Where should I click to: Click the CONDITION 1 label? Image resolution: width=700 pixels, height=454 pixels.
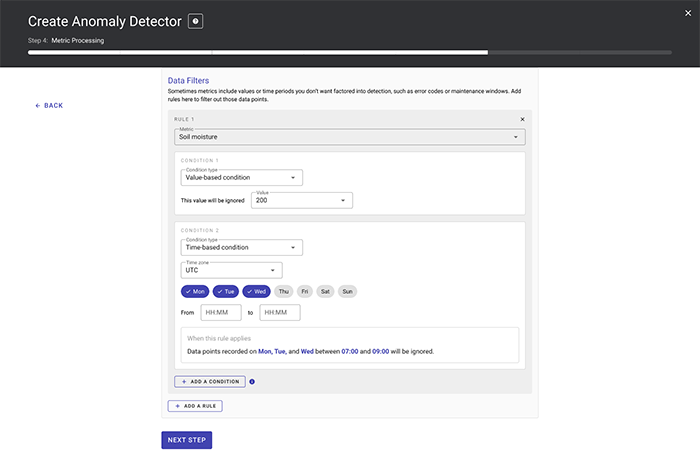click(x=200, y=160)
